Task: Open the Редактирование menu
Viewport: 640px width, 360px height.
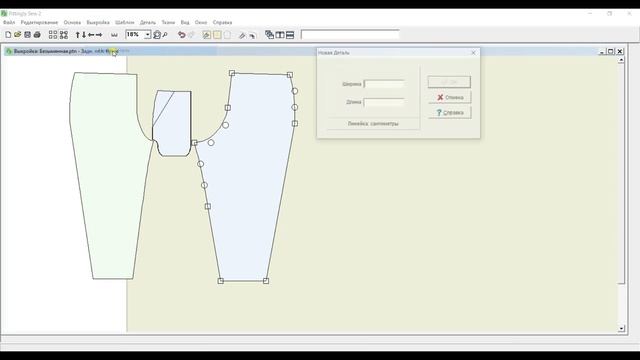Action: (40, 22)
